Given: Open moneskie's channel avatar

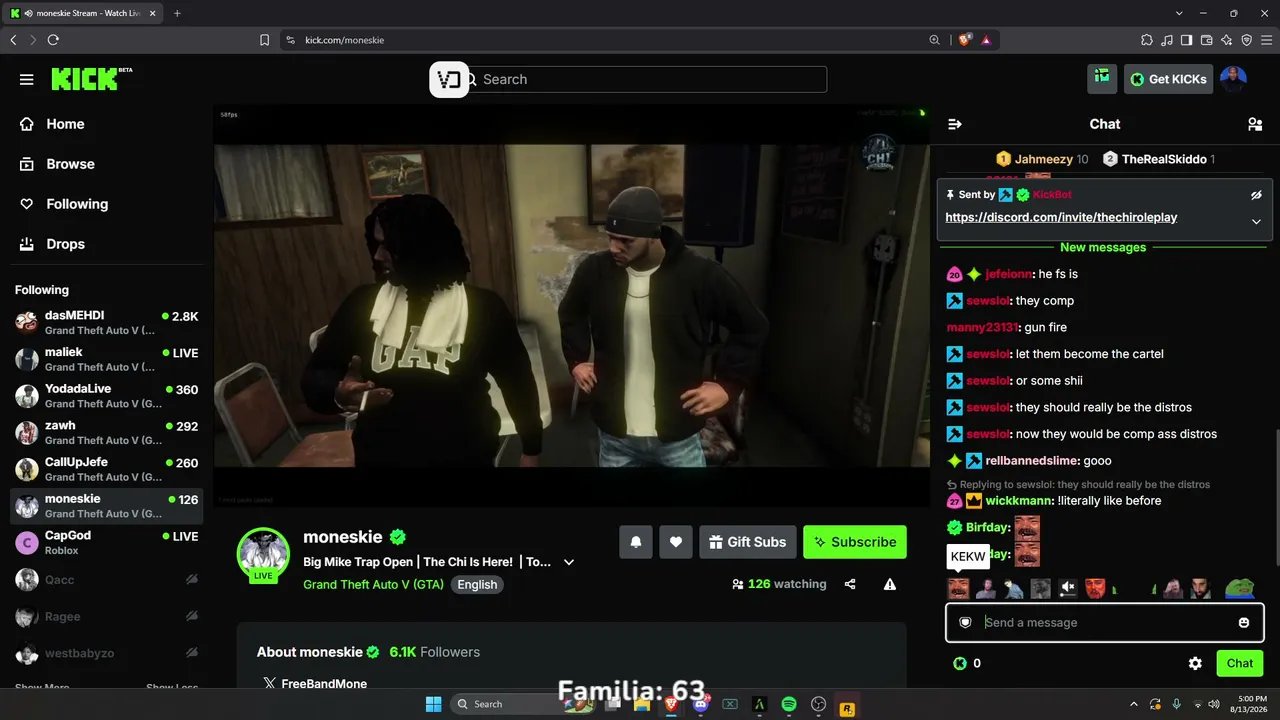Looking at the screenshot, I should click(x=263, y=553).
